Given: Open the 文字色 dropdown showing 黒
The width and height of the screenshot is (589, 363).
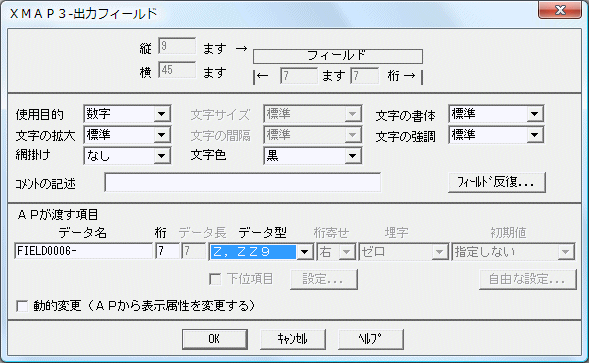Looking at the screenshot, I should tap(313, 156).
